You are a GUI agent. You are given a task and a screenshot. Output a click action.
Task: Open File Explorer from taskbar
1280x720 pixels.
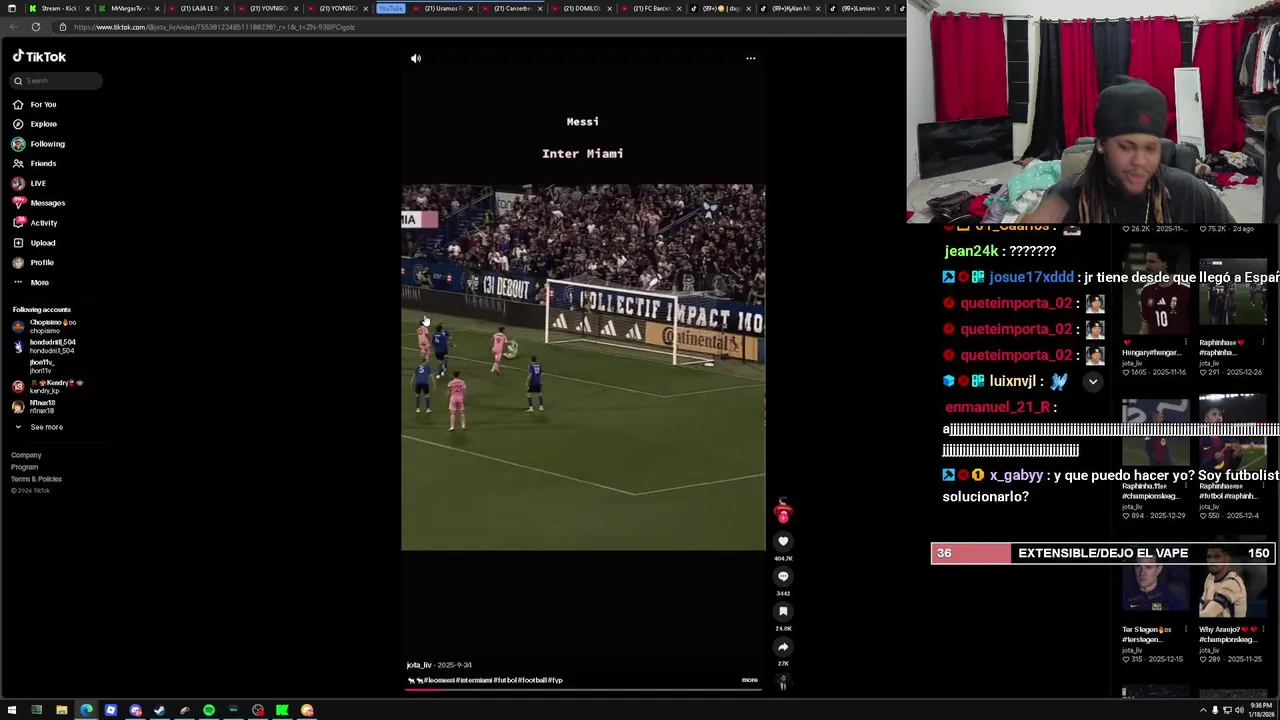(61, 710)
